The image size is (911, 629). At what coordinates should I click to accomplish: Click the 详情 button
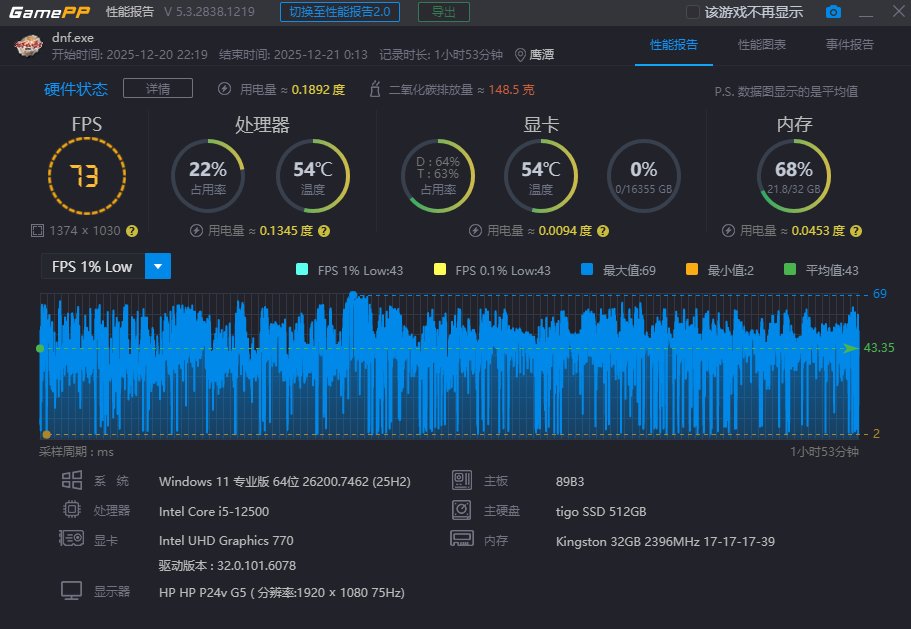point(157,88)
